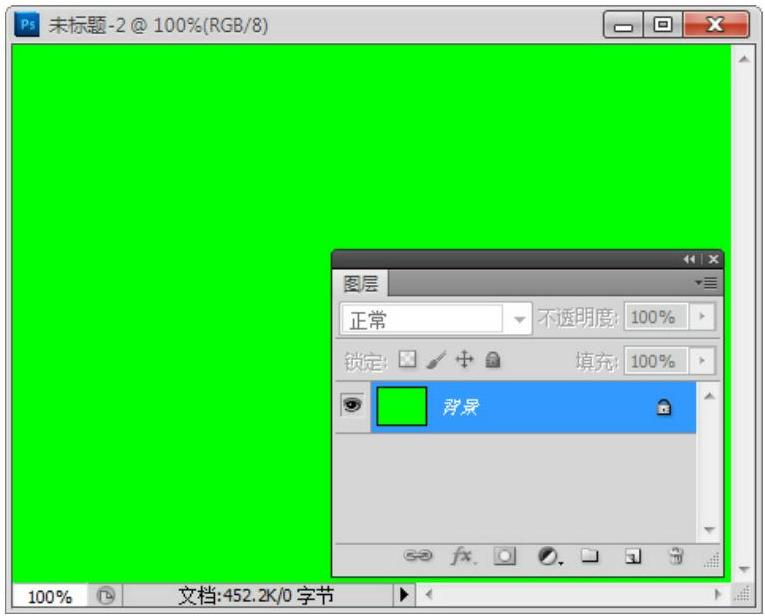Viewport: 765px width, 616px height.
Task: Open the layers panel flyout menu
Action: (x=708, y=283)
